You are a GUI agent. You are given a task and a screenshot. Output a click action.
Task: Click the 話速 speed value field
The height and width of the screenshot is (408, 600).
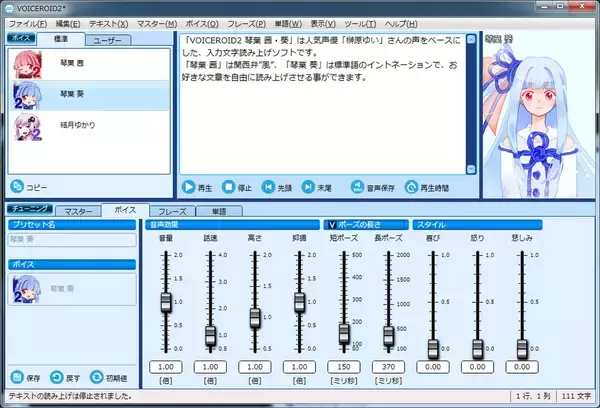[x=210, y=367]
